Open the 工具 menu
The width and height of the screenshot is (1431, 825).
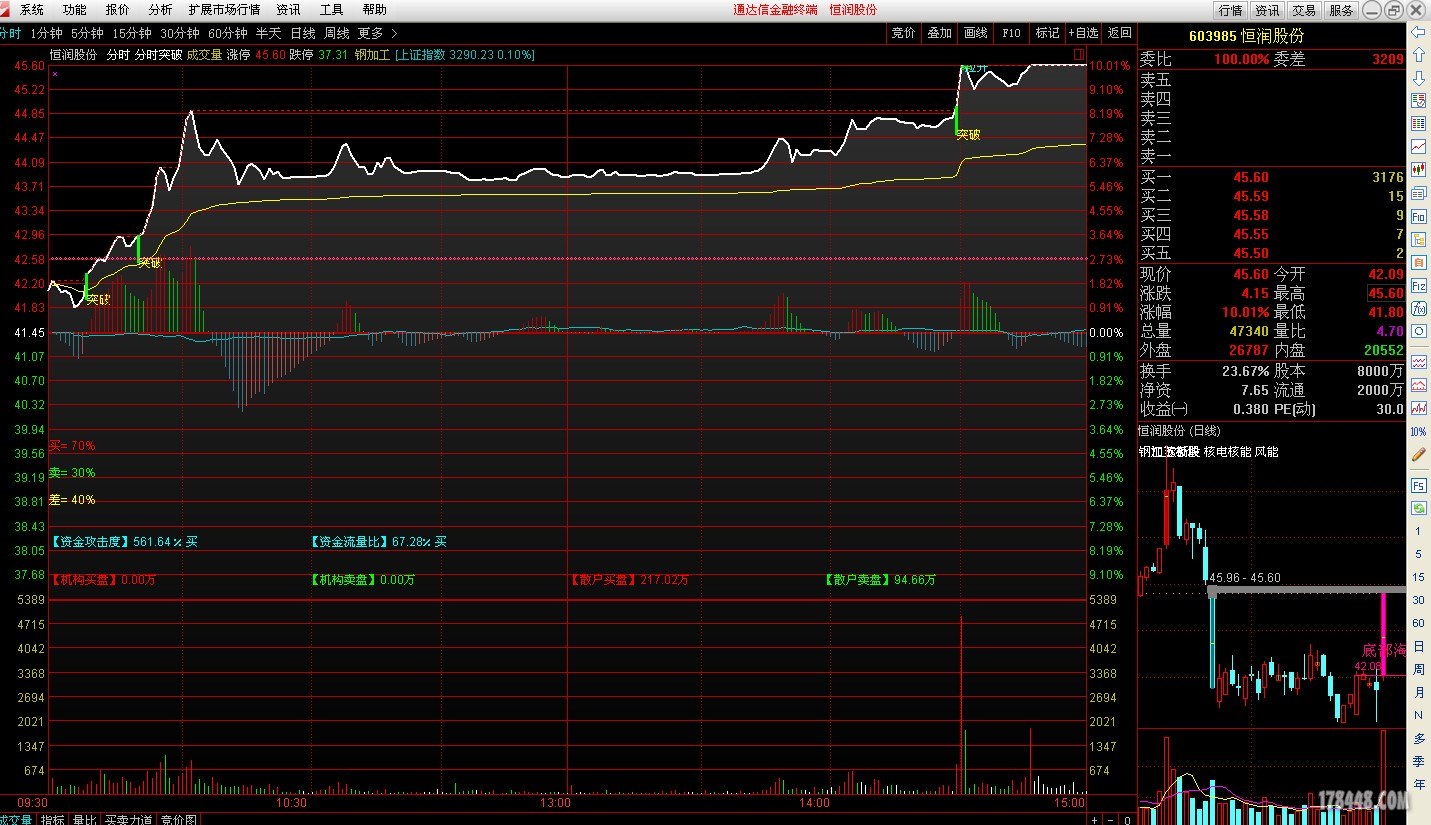point(331,9)
